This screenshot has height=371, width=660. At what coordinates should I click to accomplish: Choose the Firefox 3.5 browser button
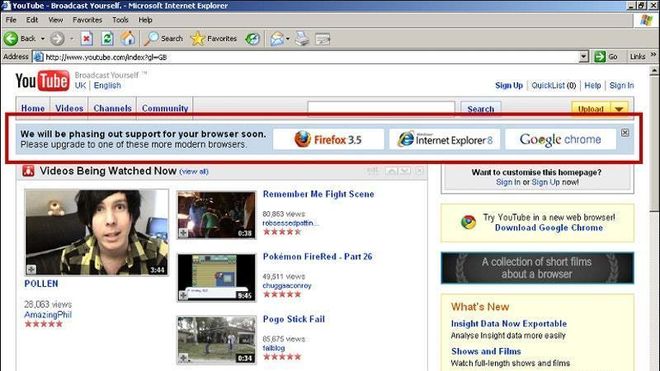tap(328, 139)
